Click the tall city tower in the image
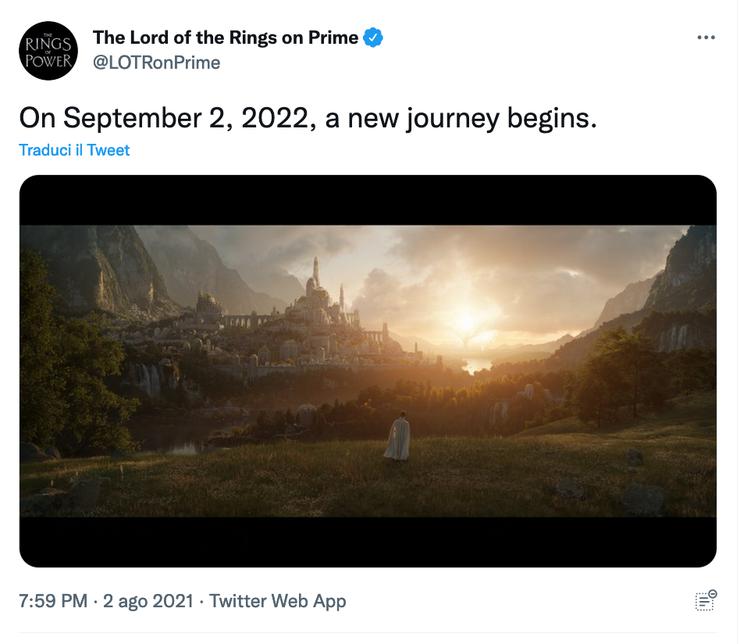The image size is (740, 644). [316, 272]
